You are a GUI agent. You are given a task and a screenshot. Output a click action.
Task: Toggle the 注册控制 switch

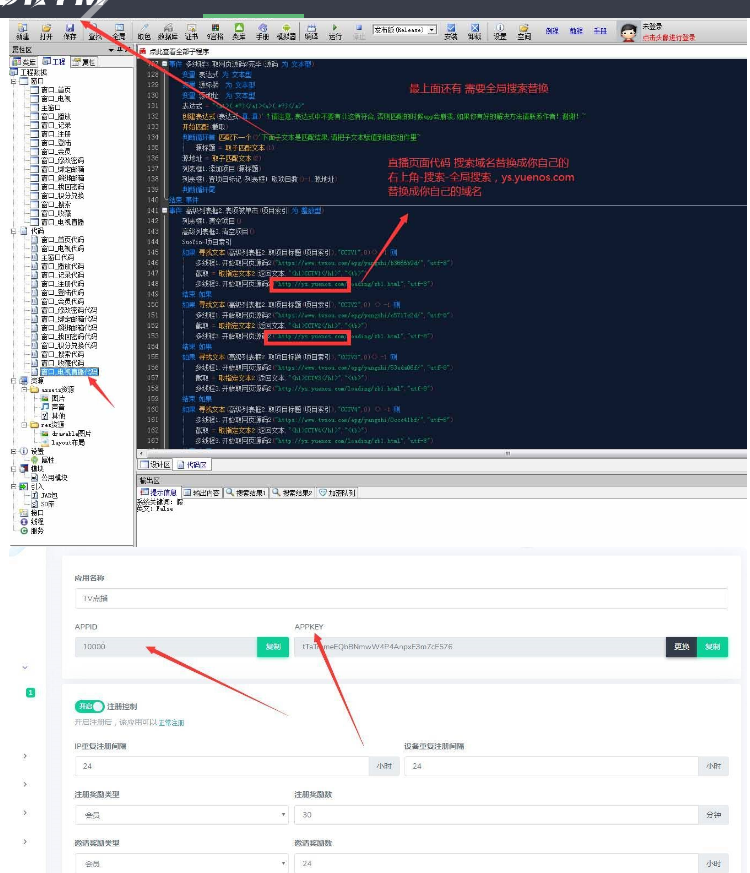pyautogui.click(x=89, y=706)
